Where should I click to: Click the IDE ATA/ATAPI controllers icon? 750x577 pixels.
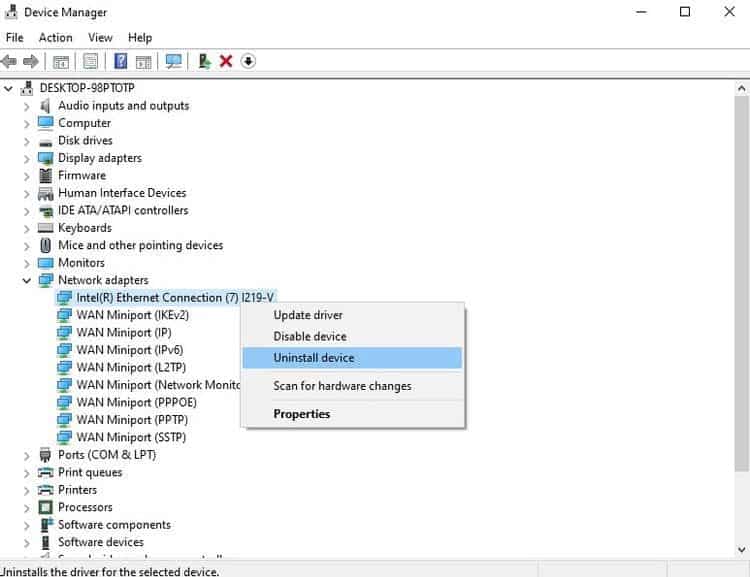[45, 211]
